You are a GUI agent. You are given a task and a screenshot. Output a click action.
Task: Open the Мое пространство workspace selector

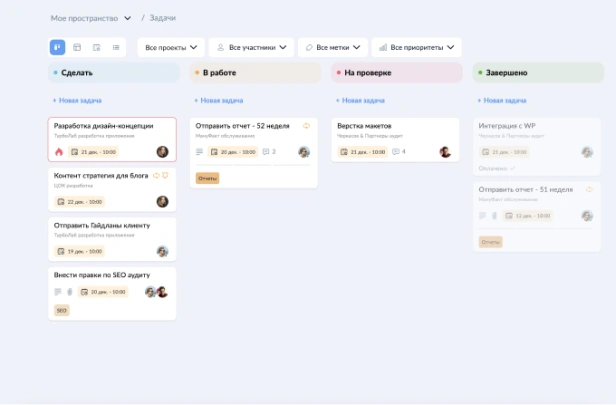click(90, 18)
